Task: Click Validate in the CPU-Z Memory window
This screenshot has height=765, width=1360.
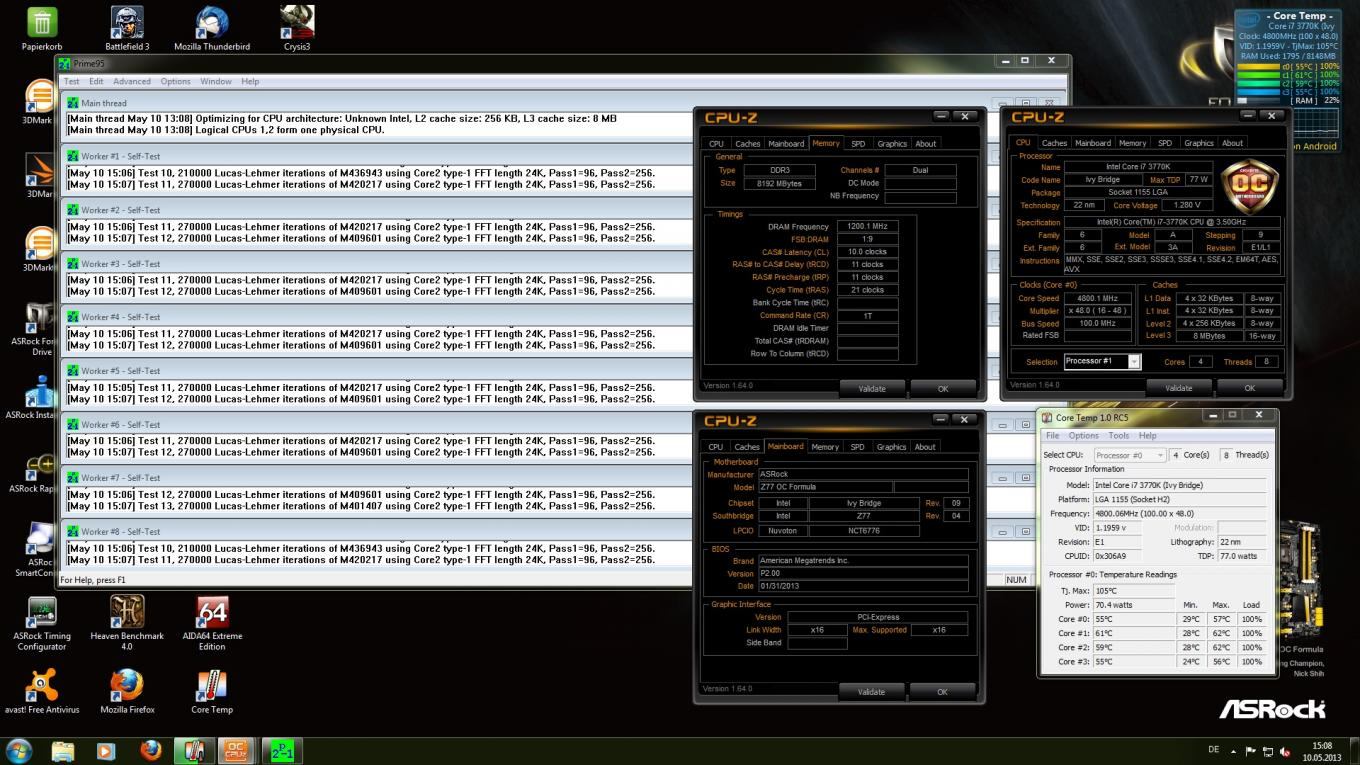Action: (872, 388)
